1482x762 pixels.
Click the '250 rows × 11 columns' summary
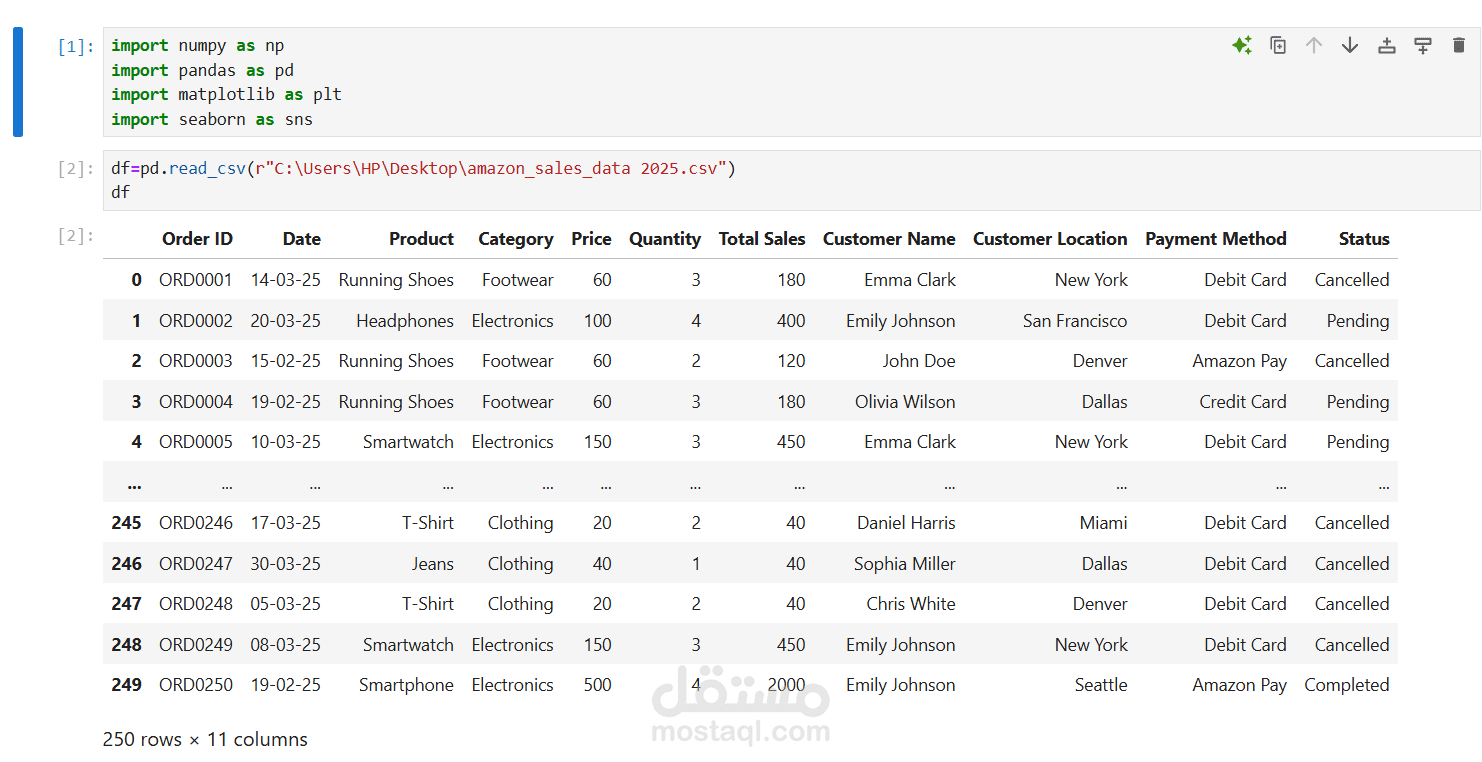point(205,739)
